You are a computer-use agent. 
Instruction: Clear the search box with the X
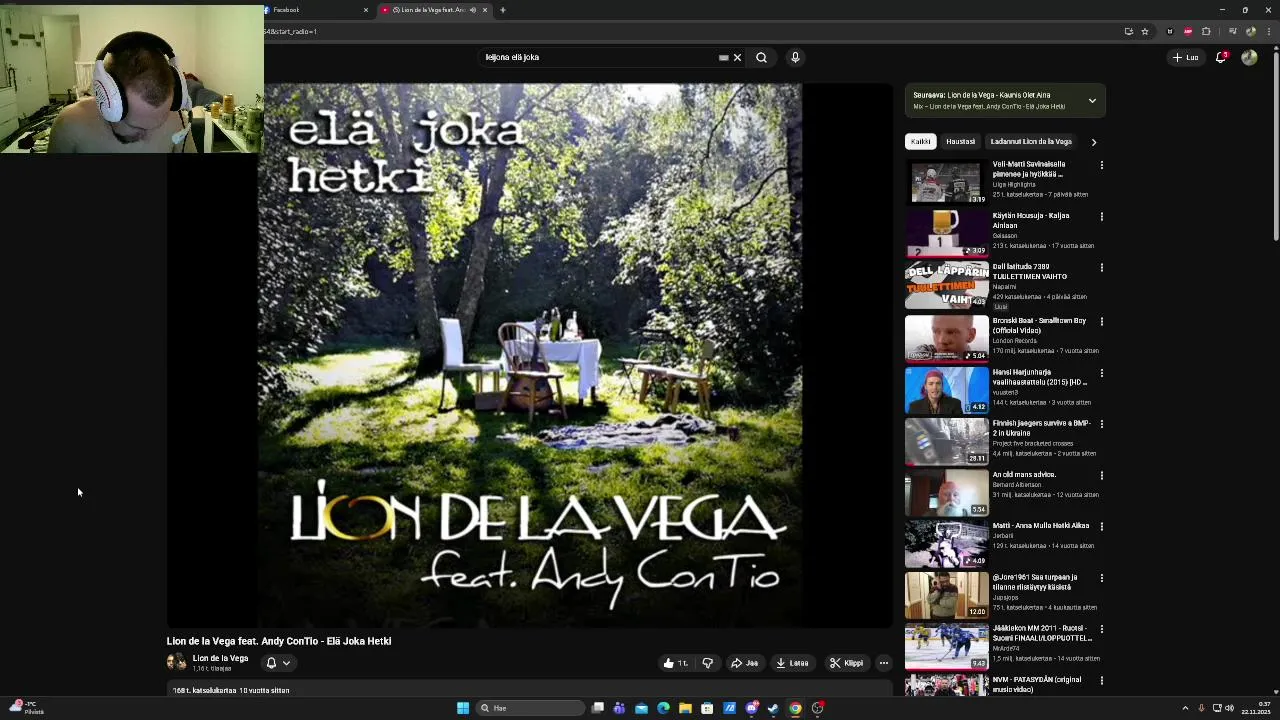click(737, 57)
